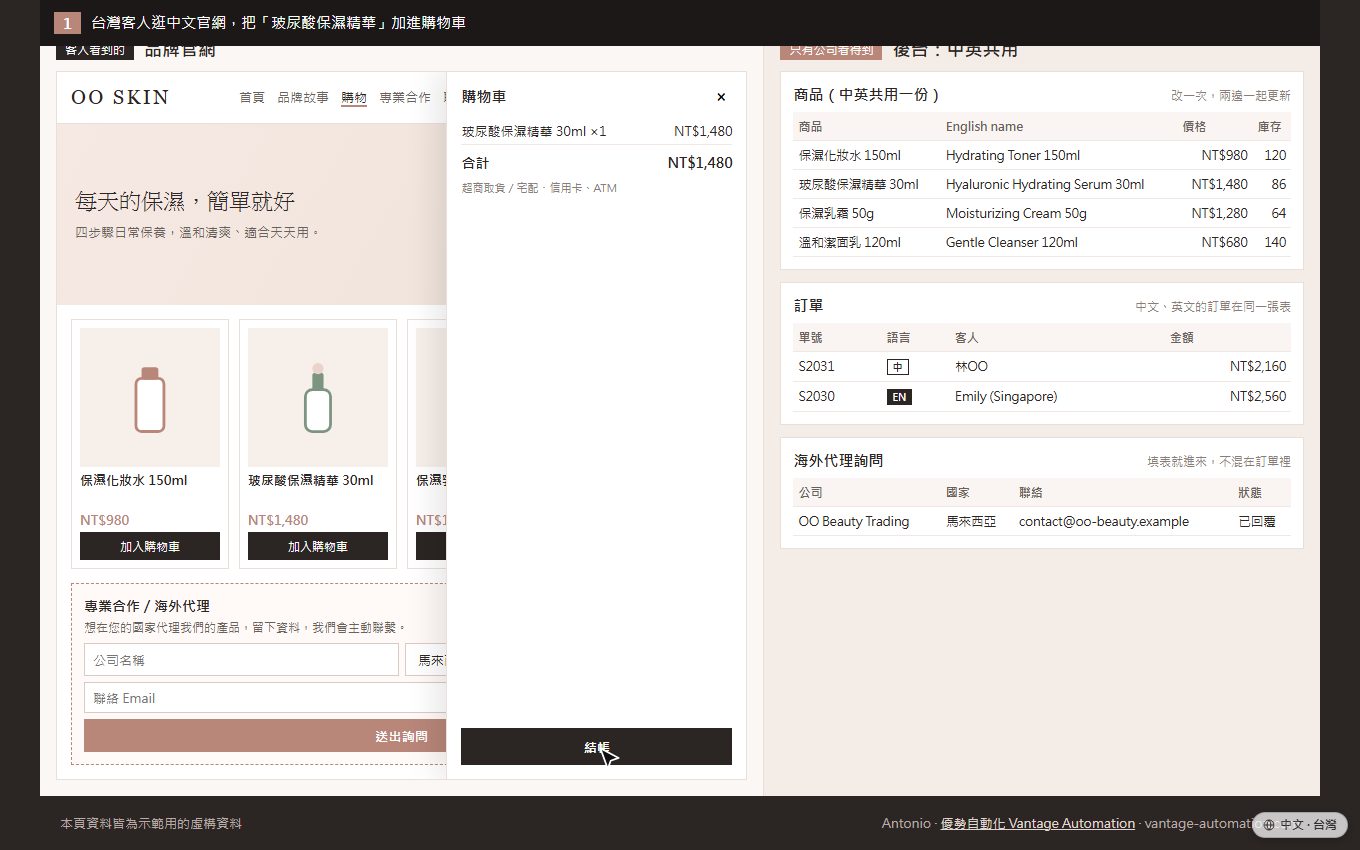Click the 中 language badge on S2031
Viewport: 1360px width, 850px height.
coord(898,367)
